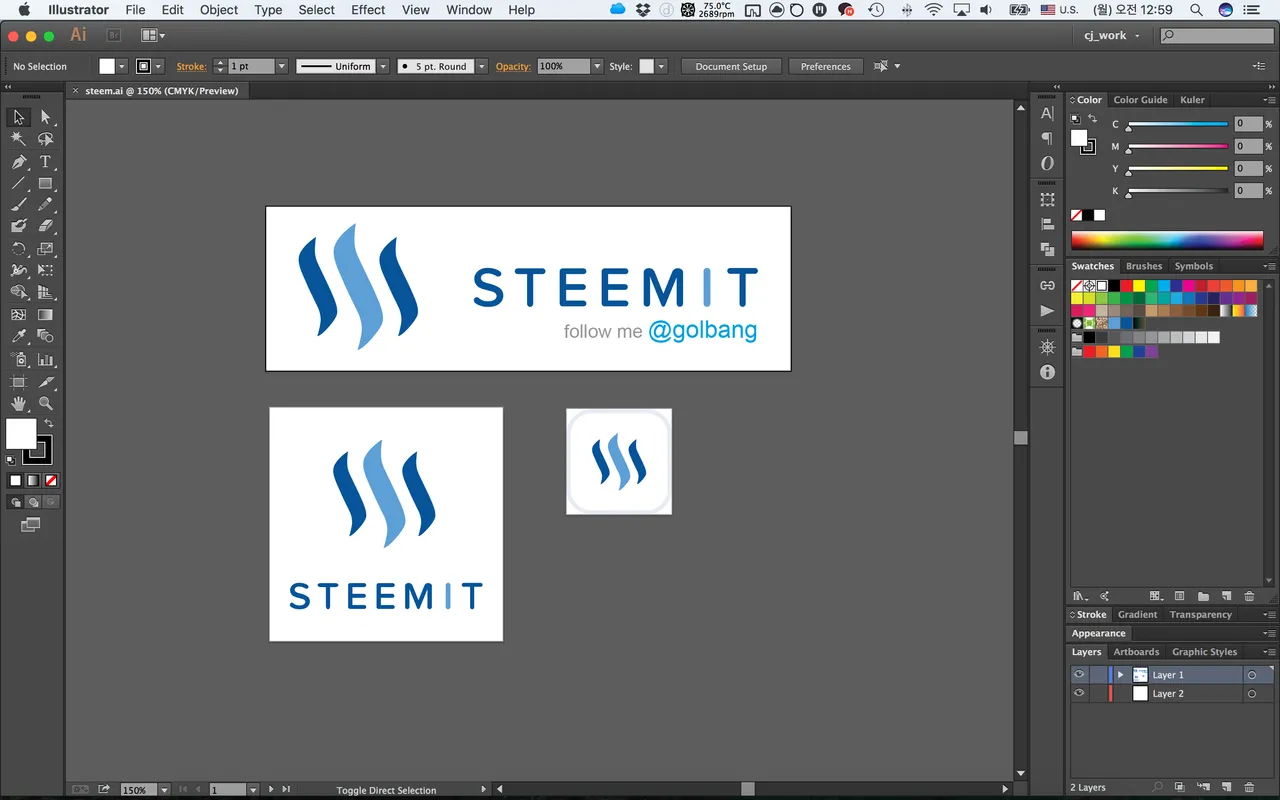Activate the Type tool
Viewport: 1280px width, 800px height.
pyautogui.click(x=46, y=162)
